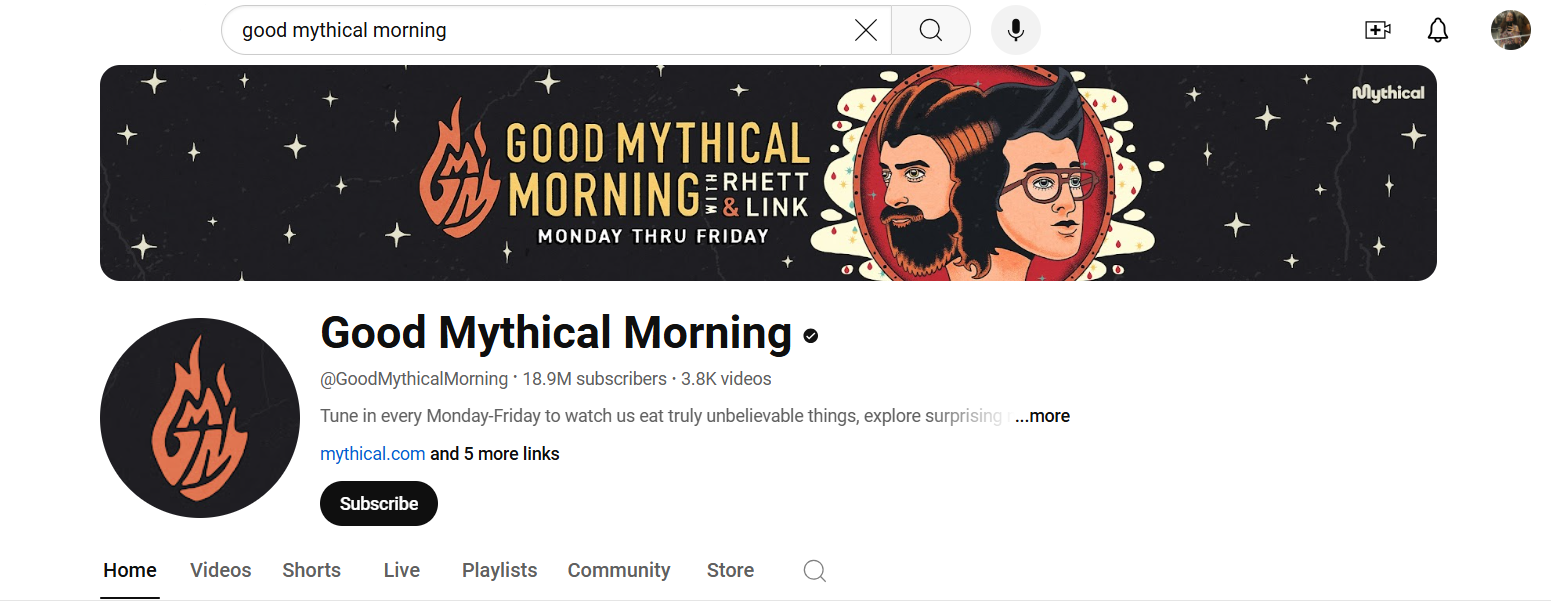Visit the mythical.com link
Viewport: 1551px width, 606px height.
pos(372,453)
